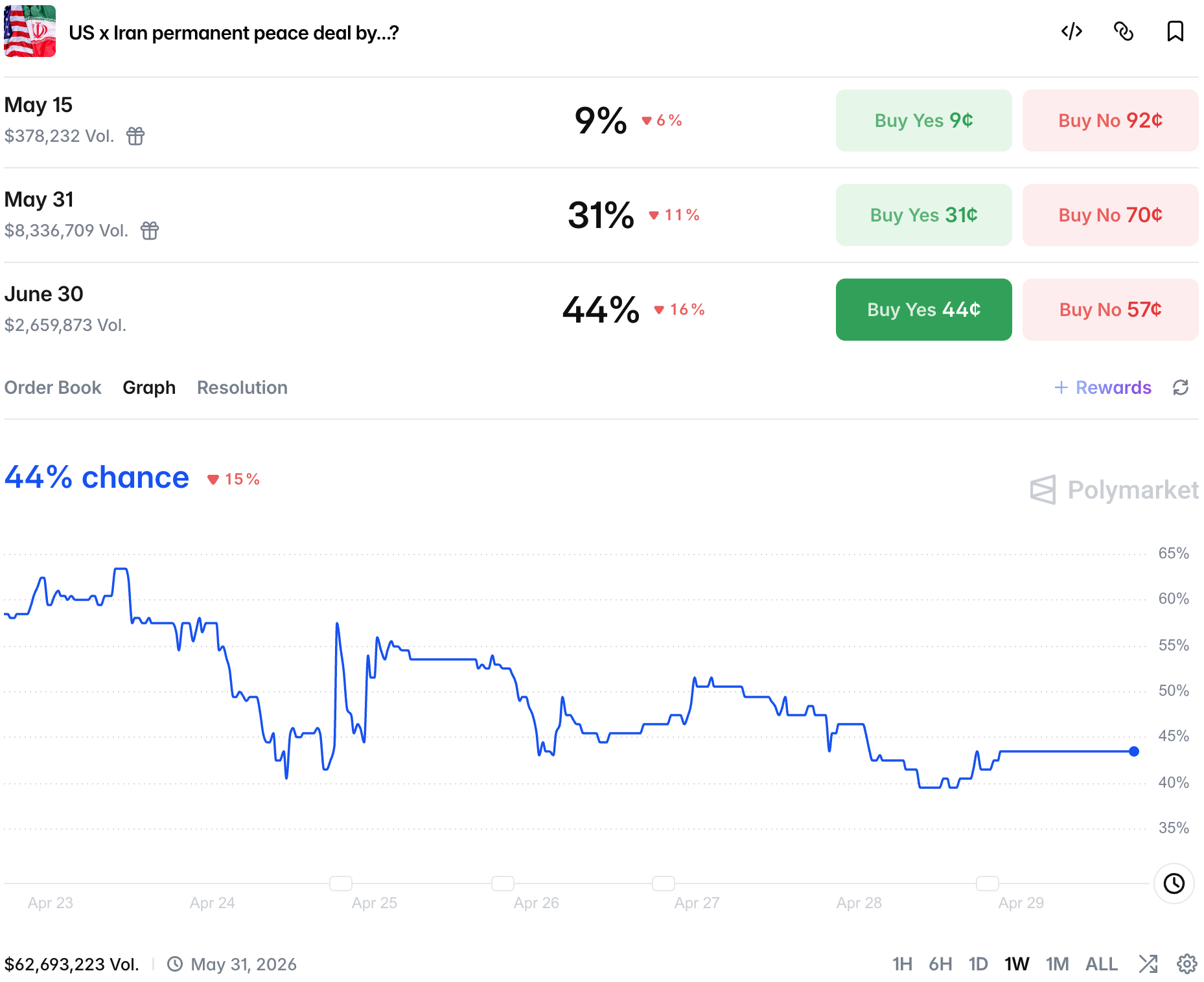Select the 1D time range
The width and height of the screenshot is (1204, 982).
click(x=978, y=964)
